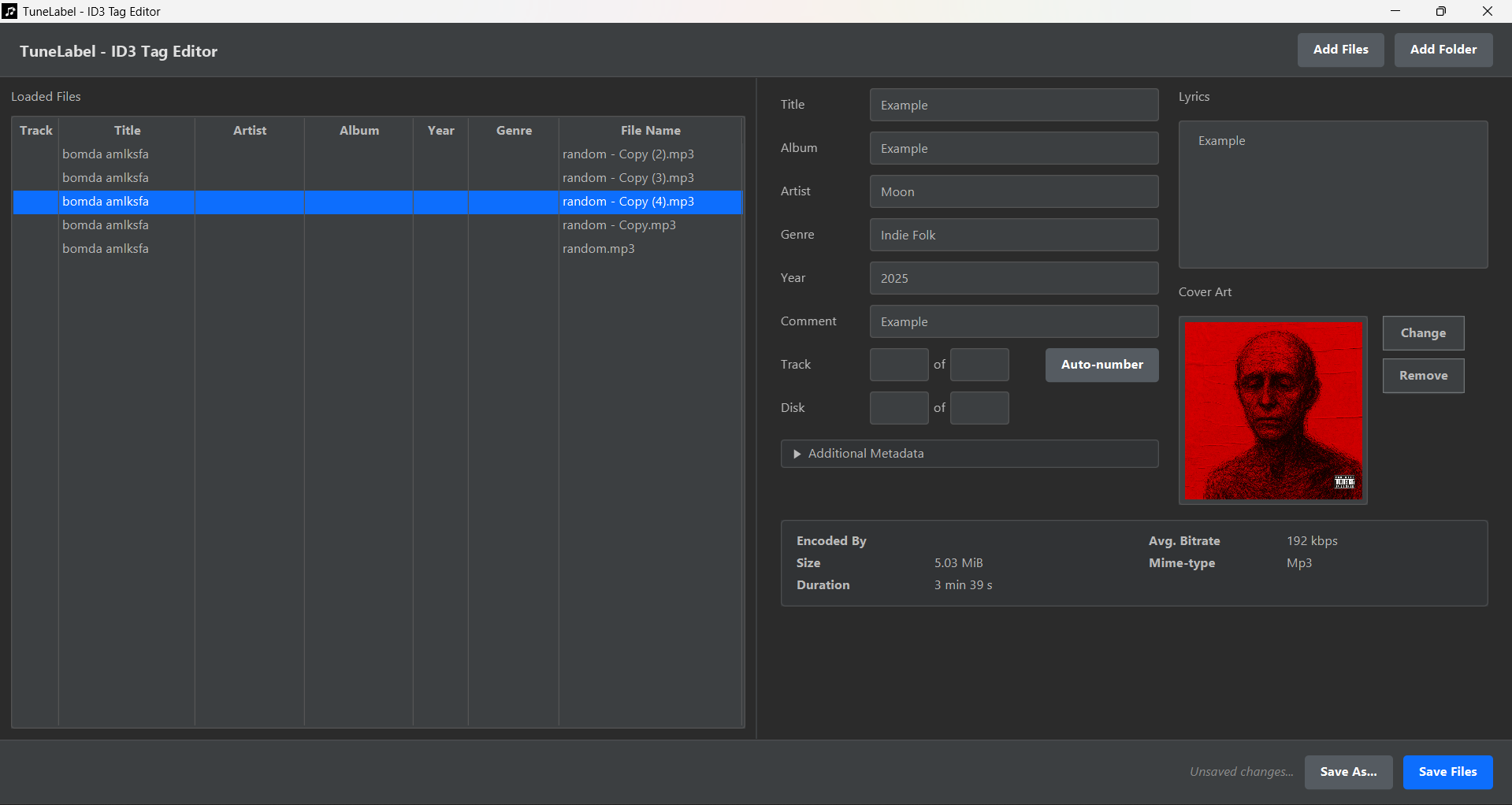Open the Save As dialog
The image size is (1512, 805).
pos(1347,772)
